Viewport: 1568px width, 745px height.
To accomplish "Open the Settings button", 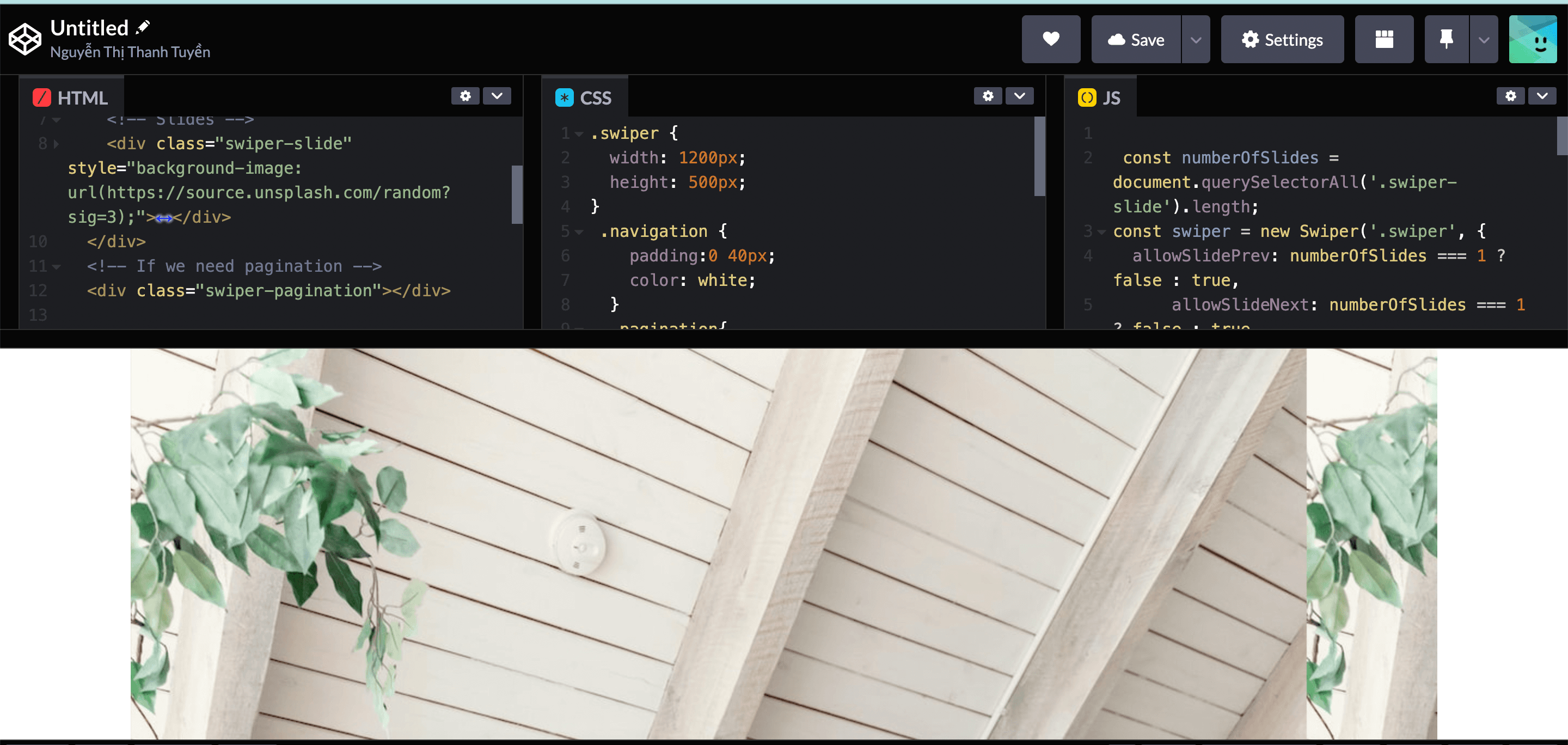I will pyautogui.click(x=1282, y=40).
